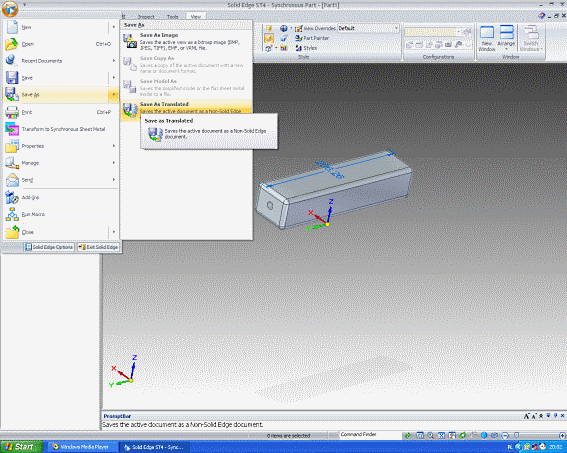
Task: Open the Arrange windows dropdown
Action: point(506,39)
